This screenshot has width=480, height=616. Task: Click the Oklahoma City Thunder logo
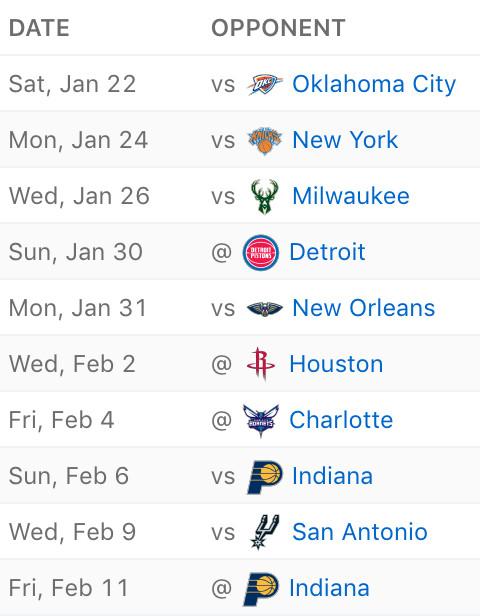(x=265, y=84)
